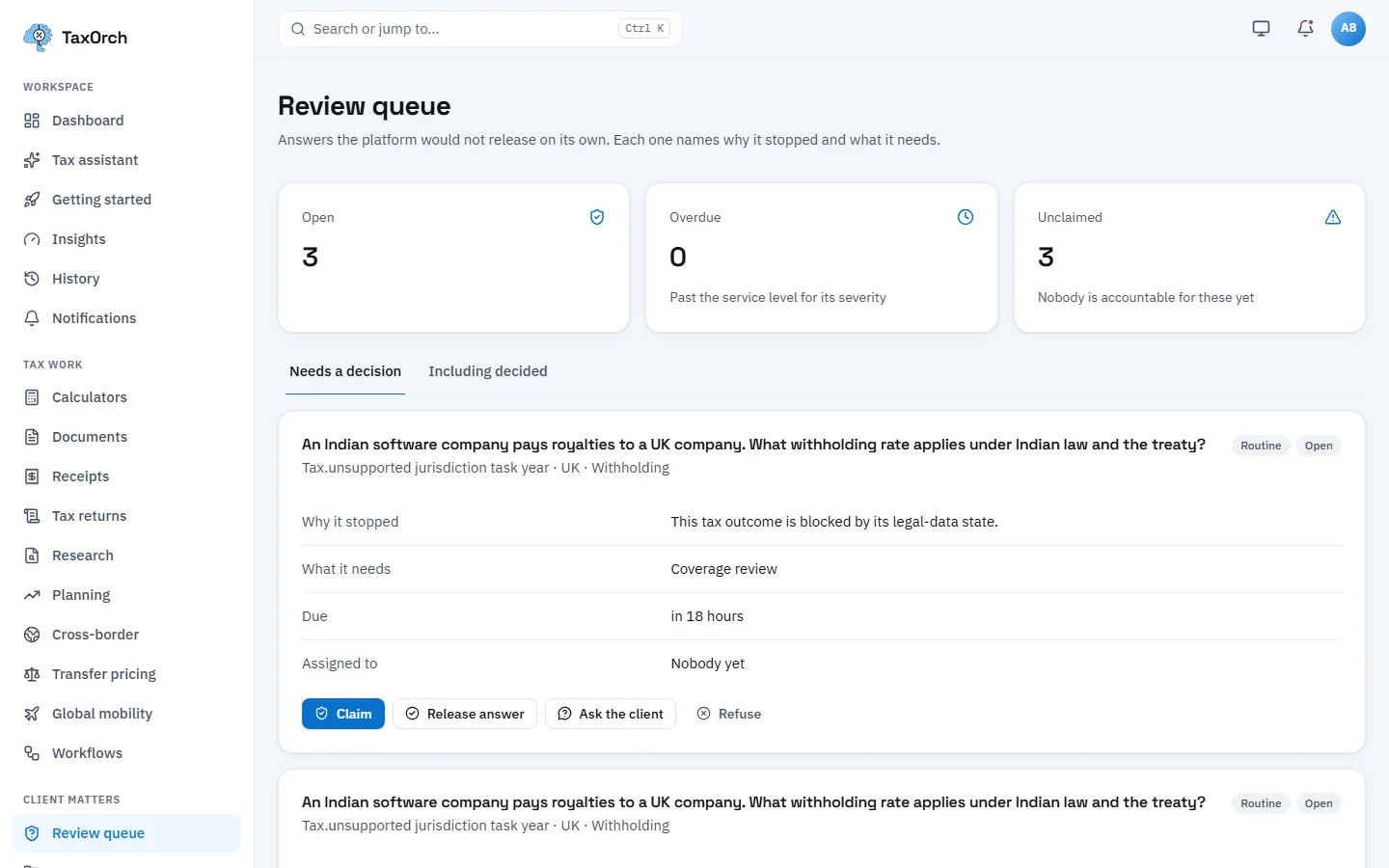The width and height of the screenshot is (1389, 868).
Task: Click Ask the client button
Action: (x=611, y=714)
